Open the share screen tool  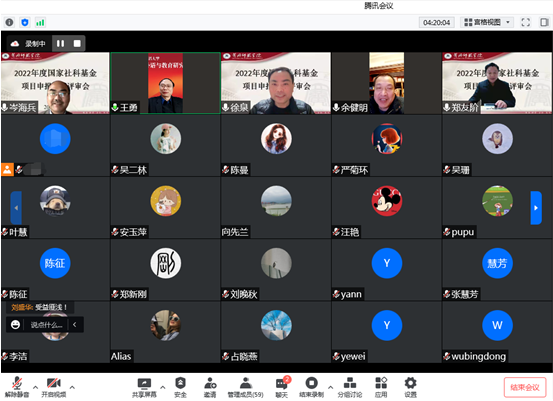click(144, 388)
